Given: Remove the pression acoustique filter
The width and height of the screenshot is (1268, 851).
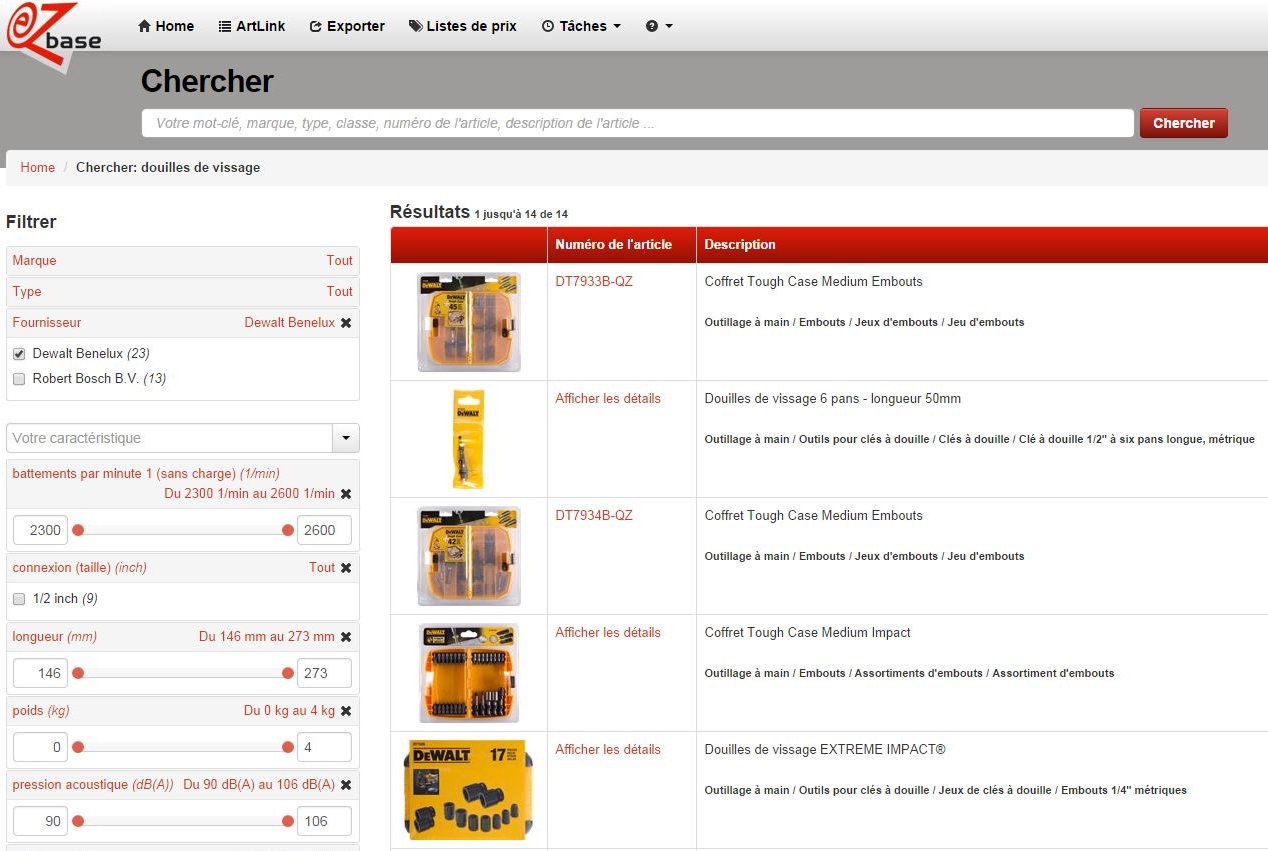Looking at the screenshot, I should (x=346, y=785).
